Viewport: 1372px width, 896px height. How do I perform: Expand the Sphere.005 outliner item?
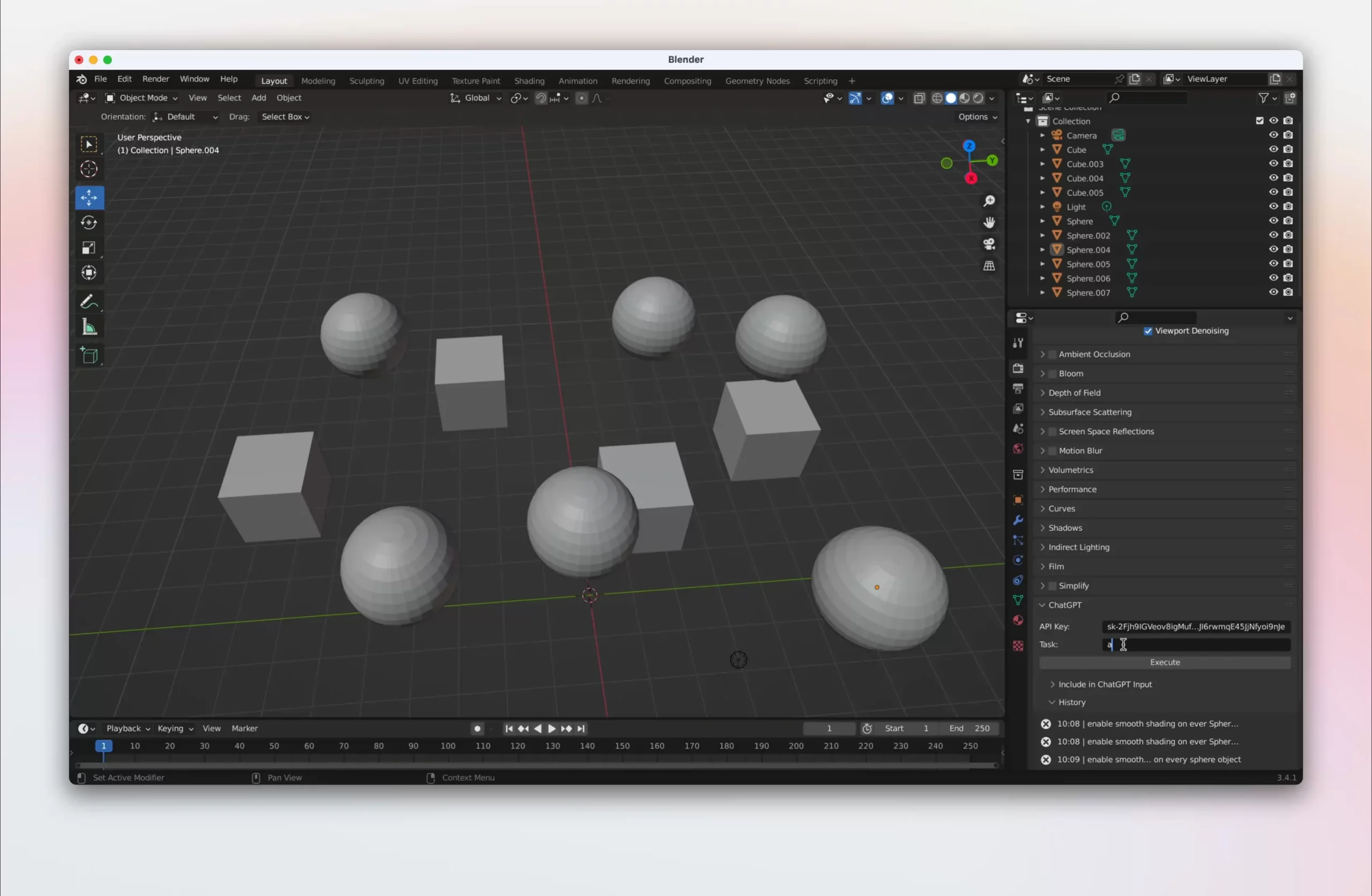(x=1042, y=264)
